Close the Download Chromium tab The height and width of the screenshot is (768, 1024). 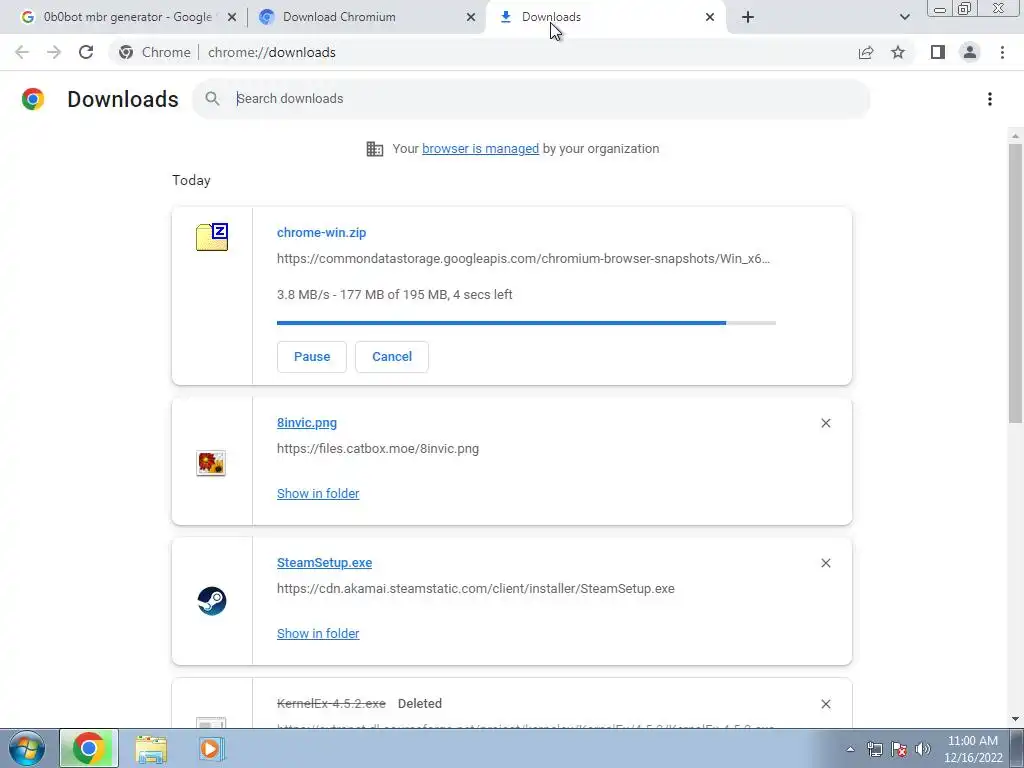click(x=471, y=17)
